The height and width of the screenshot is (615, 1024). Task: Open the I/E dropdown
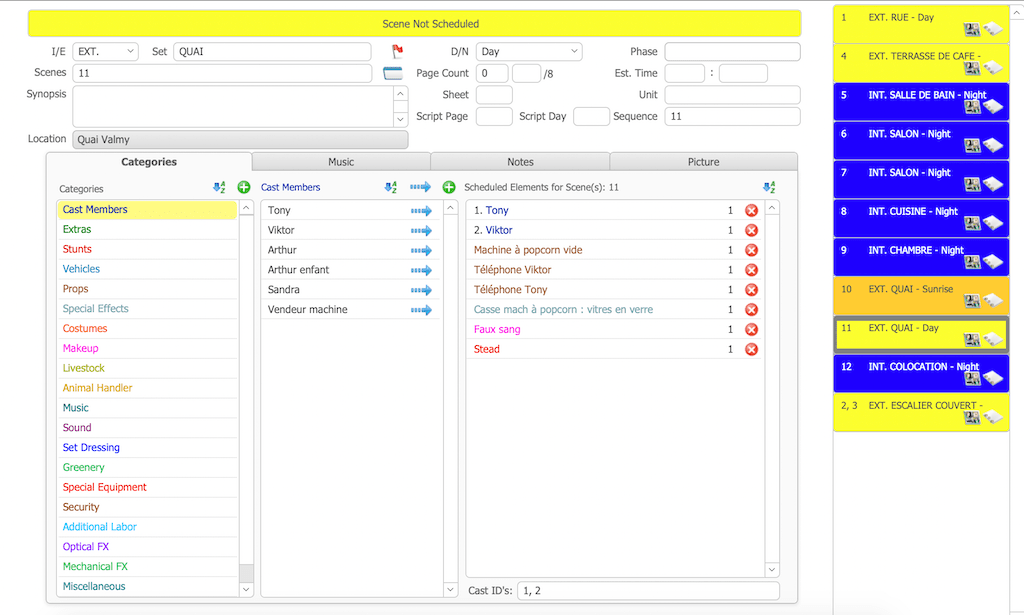coord(105,52)
